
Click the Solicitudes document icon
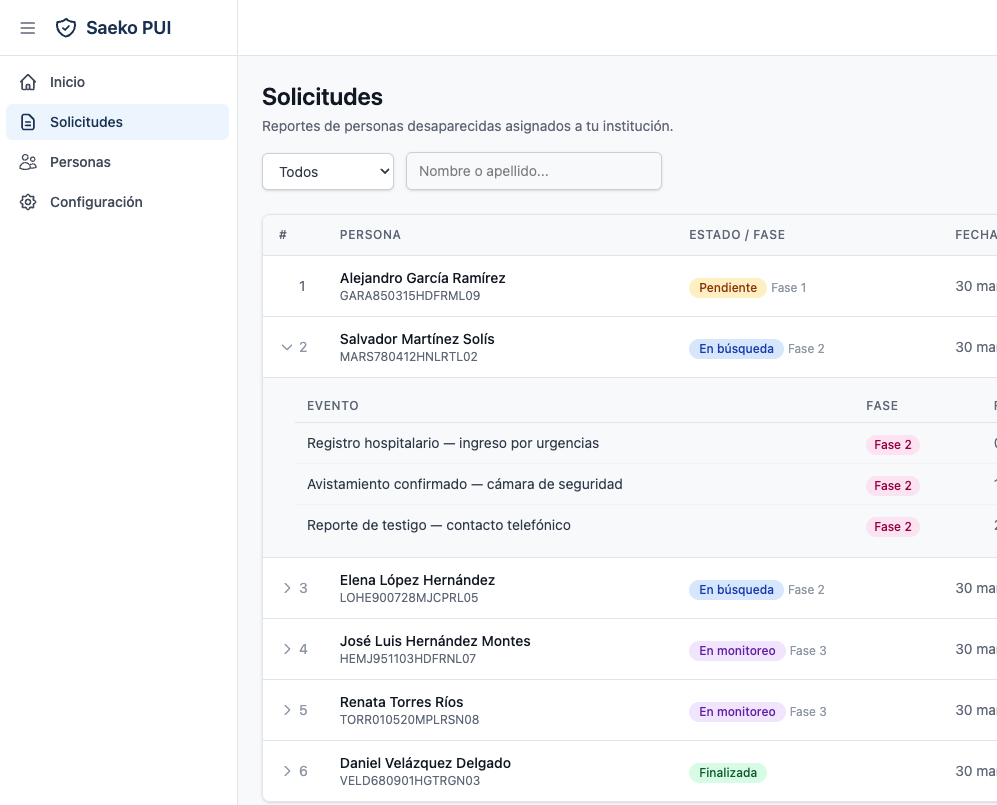29,122
